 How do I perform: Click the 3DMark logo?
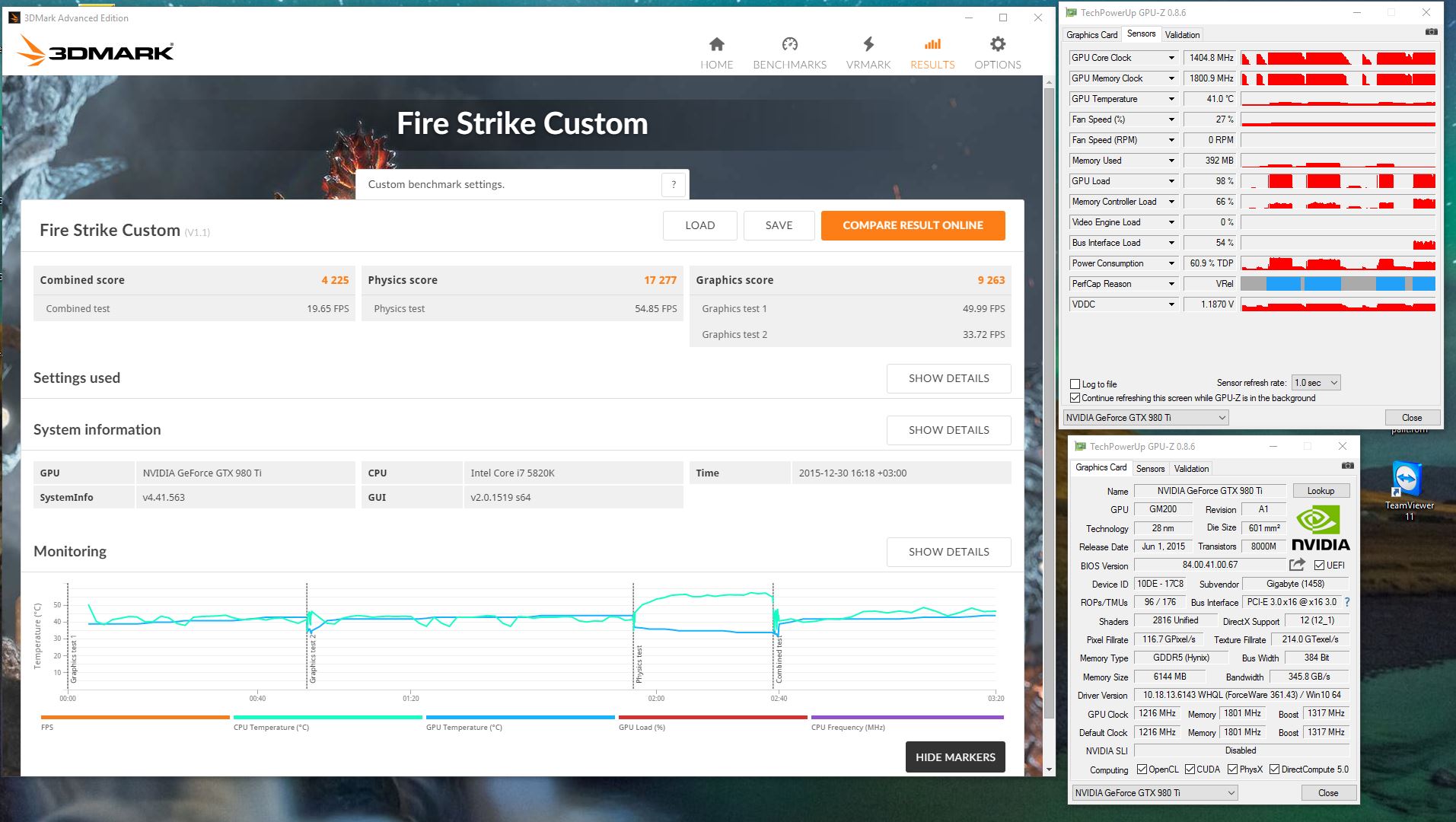pos(96,51)
